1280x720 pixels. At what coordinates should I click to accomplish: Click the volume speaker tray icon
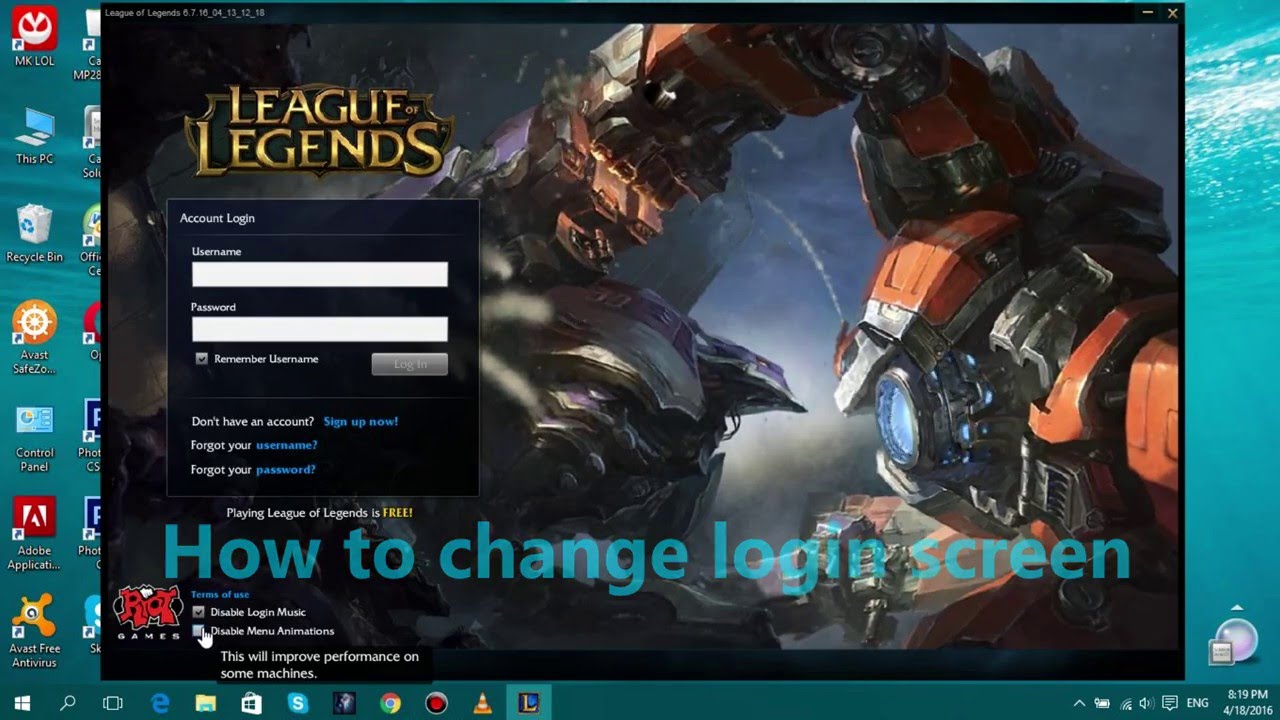coord(1146,703)
